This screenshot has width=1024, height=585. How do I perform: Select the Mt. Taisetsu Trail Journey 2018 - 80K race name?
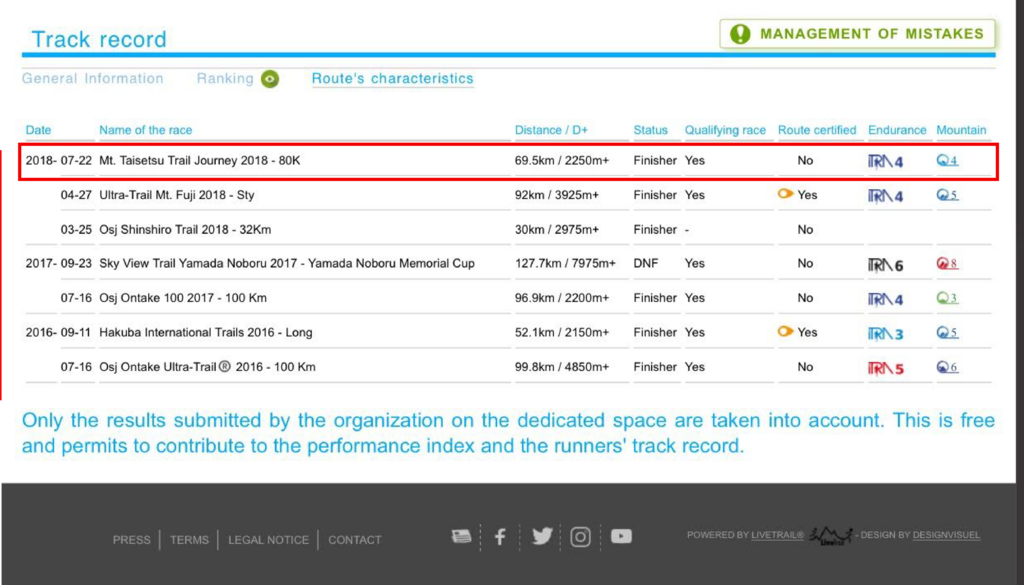click(200, 161)
